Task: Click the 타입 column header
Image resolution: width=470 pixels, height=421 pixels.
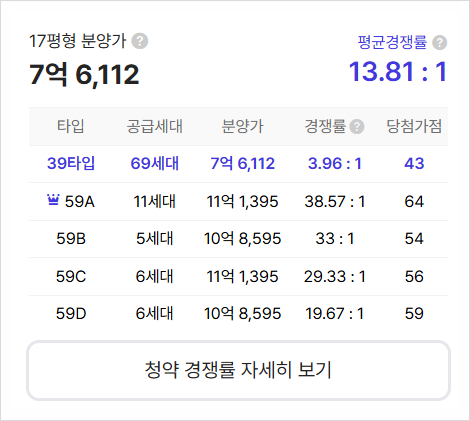Action: coord(71,126)
